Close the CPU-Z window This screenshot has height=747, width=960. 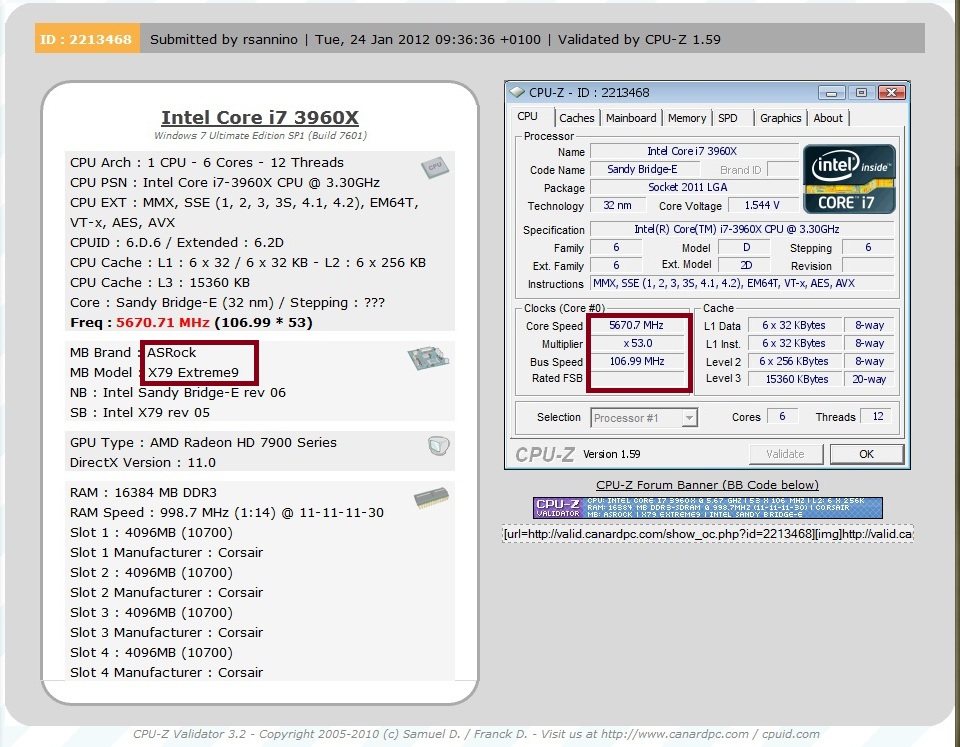(x=891, y=93)
